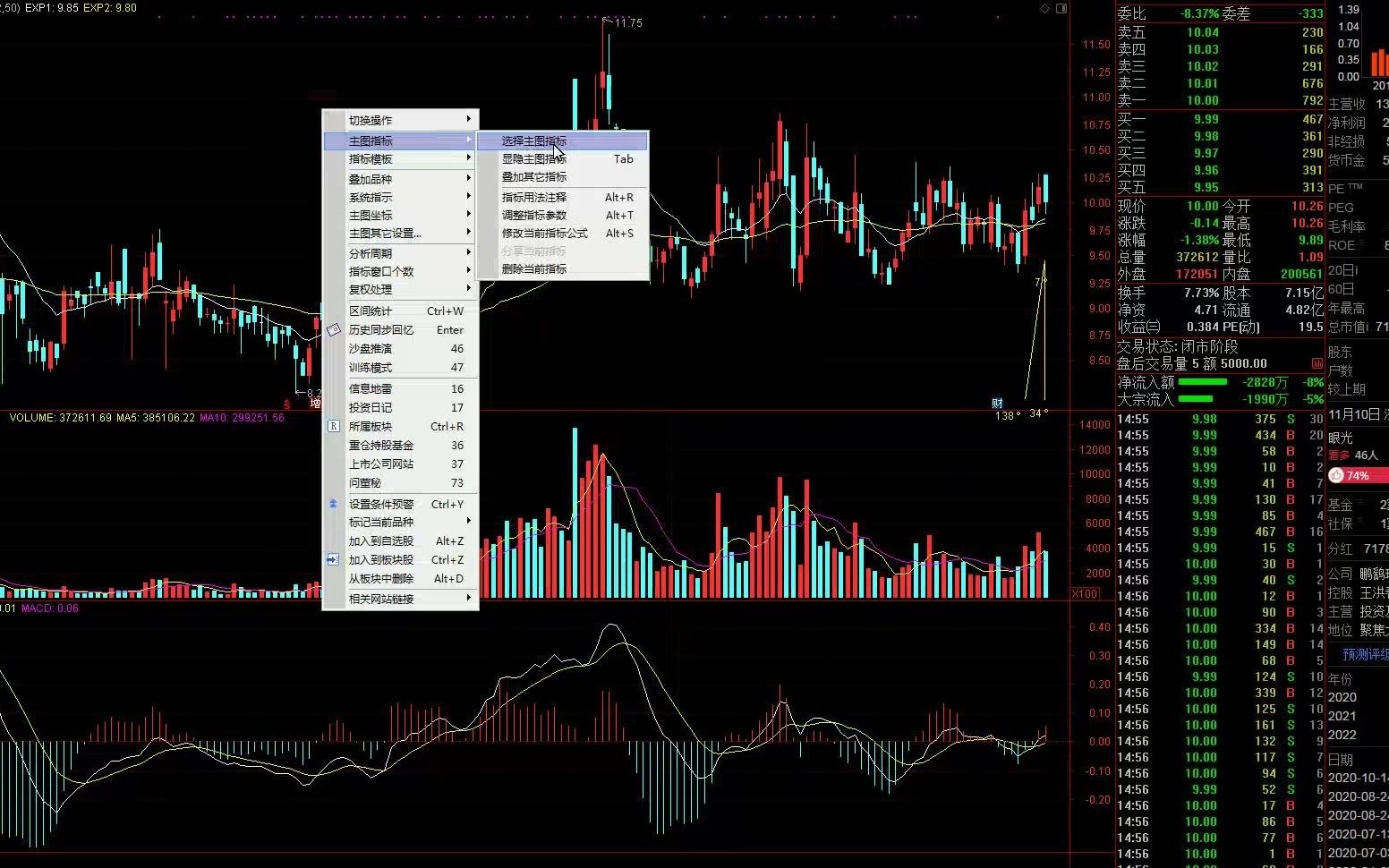Click the 买一 price 9.99 row
The height and width of the screenshot is (868, 1389).
pyautogui.click(x=1220, y=119)
